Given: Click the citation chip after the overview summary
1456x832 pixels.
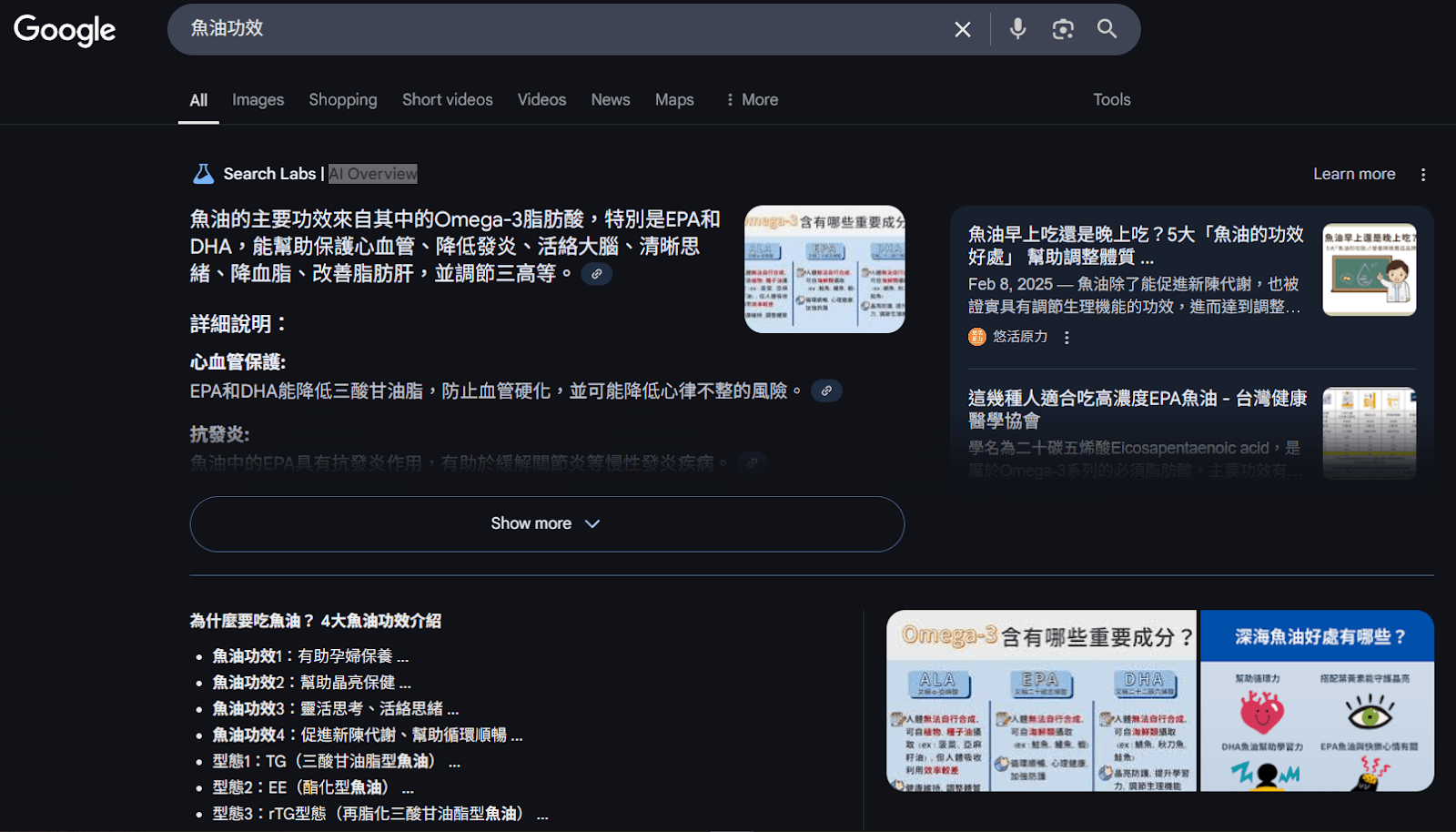Looking at the screenshot, I should pos(597,273).
